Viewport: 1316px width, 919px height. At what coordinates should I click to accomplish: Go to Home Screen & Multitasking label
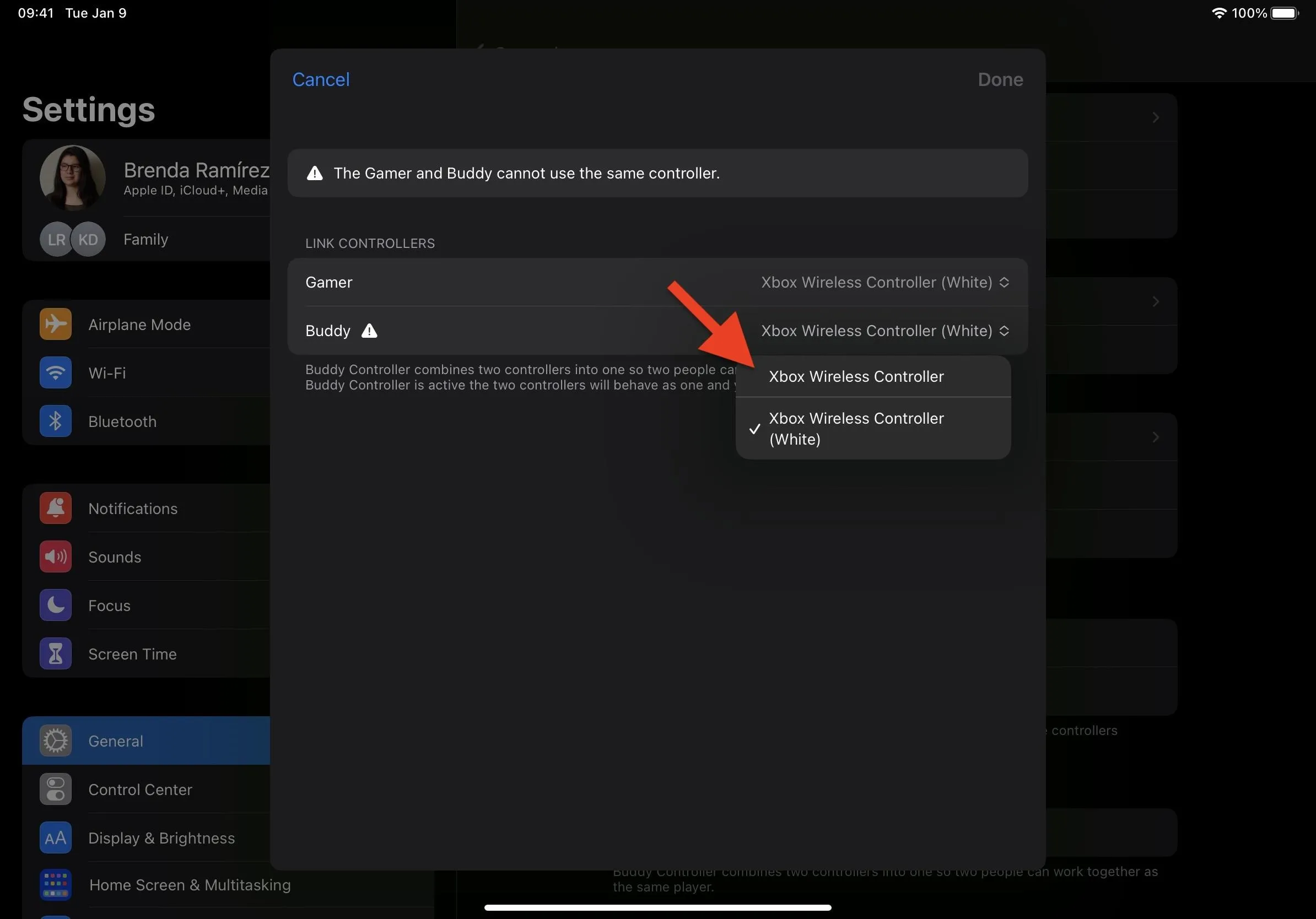tap(190, 885)
